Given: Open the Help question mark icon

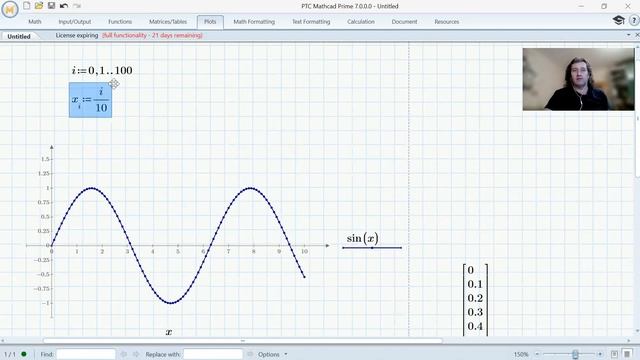Looking at the screenshot, I should pyautogui.click(x=634, y=21).
